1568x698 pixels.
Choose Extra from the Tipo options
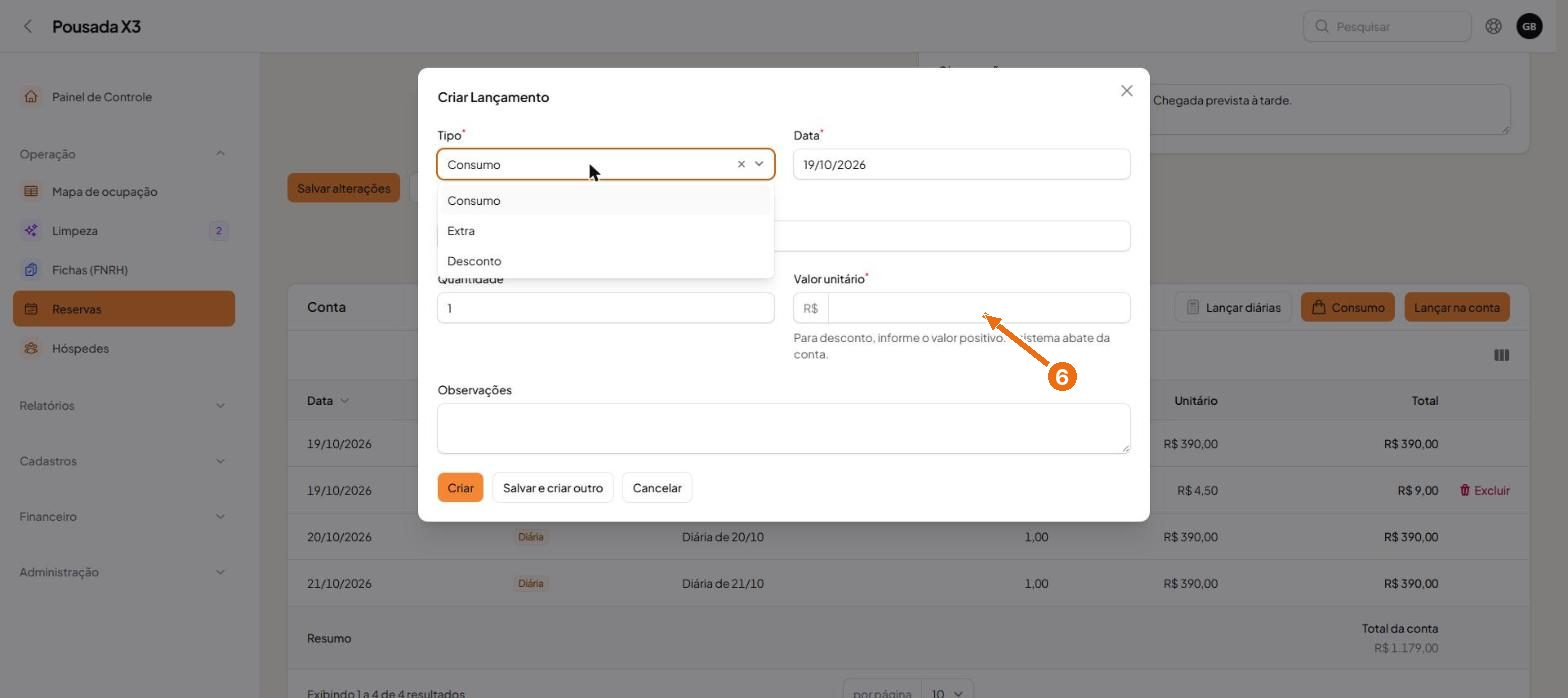pyautogui.click(x=606, y=231)
